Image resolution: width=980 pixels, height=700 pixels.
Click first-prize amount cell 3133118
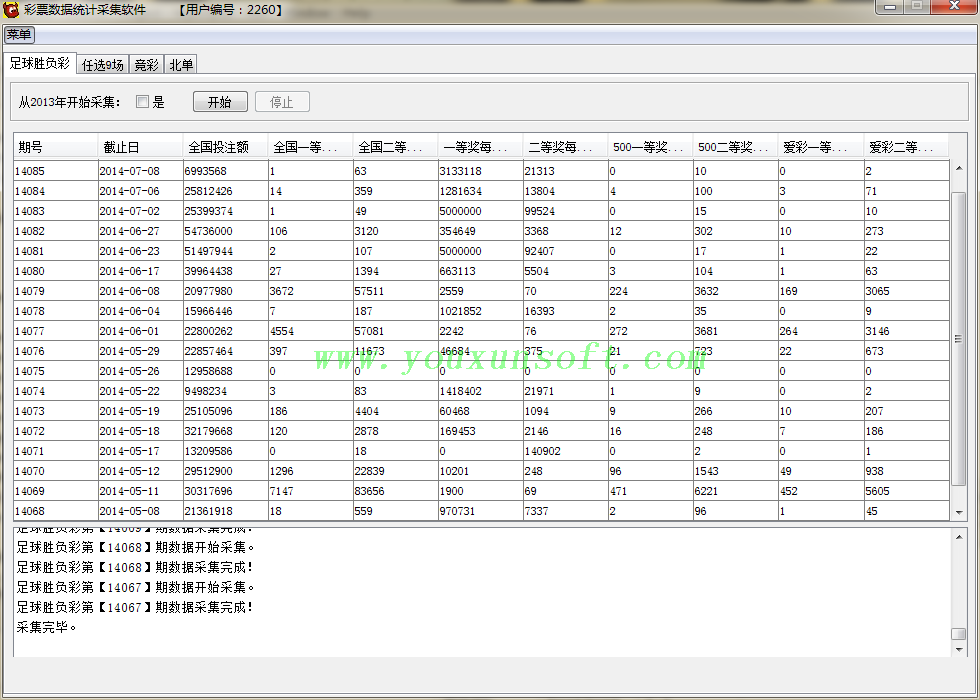[481, 171]
